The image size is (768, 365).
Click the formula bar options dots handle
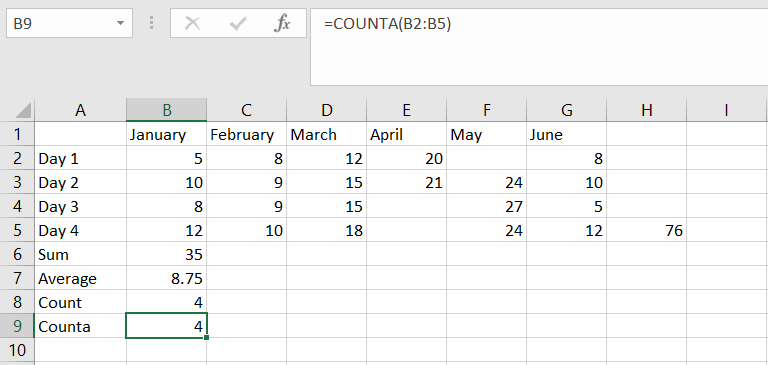pos(151,23)
